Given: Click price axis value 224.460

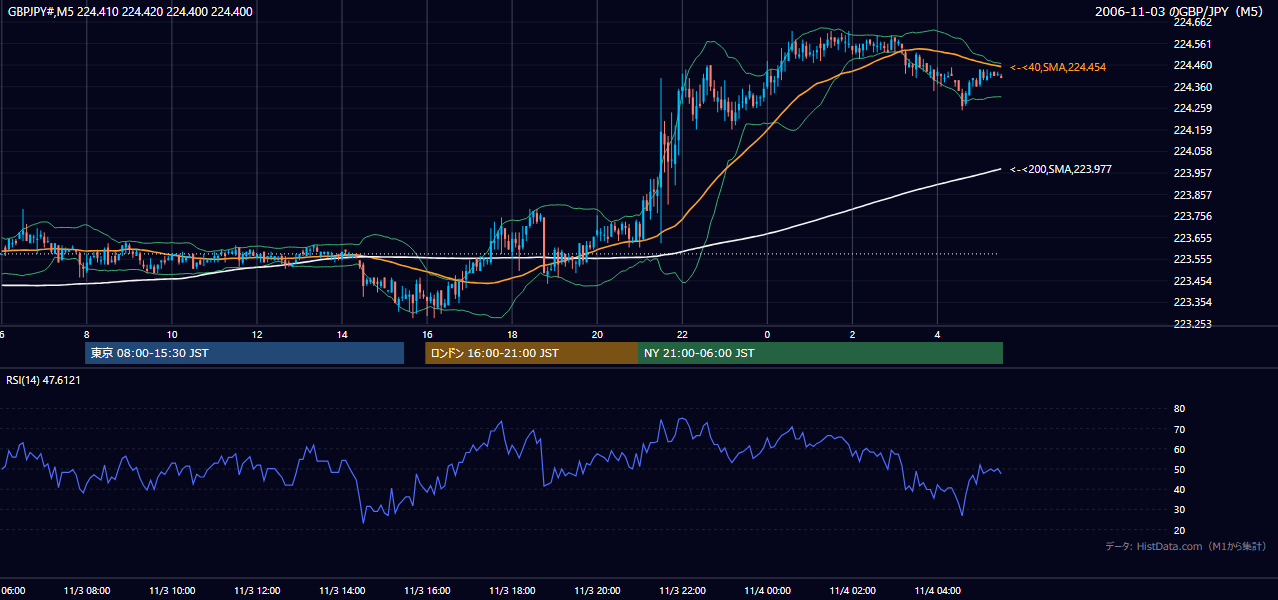Looking at the screenshot, I should pos(1192,65).
